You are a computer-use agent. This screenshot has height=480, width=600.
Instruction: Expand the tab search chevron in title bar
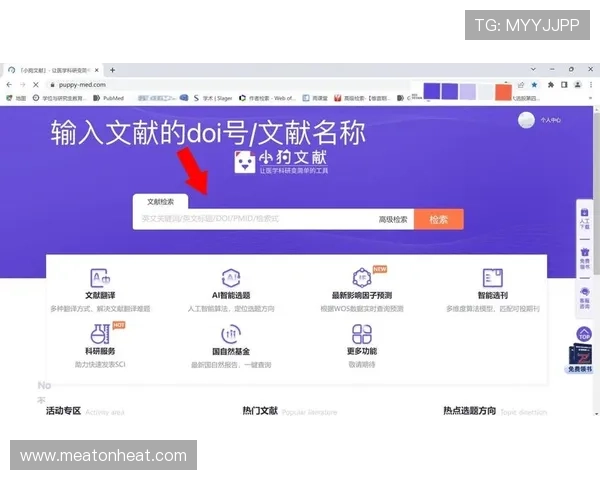point(533,69)
